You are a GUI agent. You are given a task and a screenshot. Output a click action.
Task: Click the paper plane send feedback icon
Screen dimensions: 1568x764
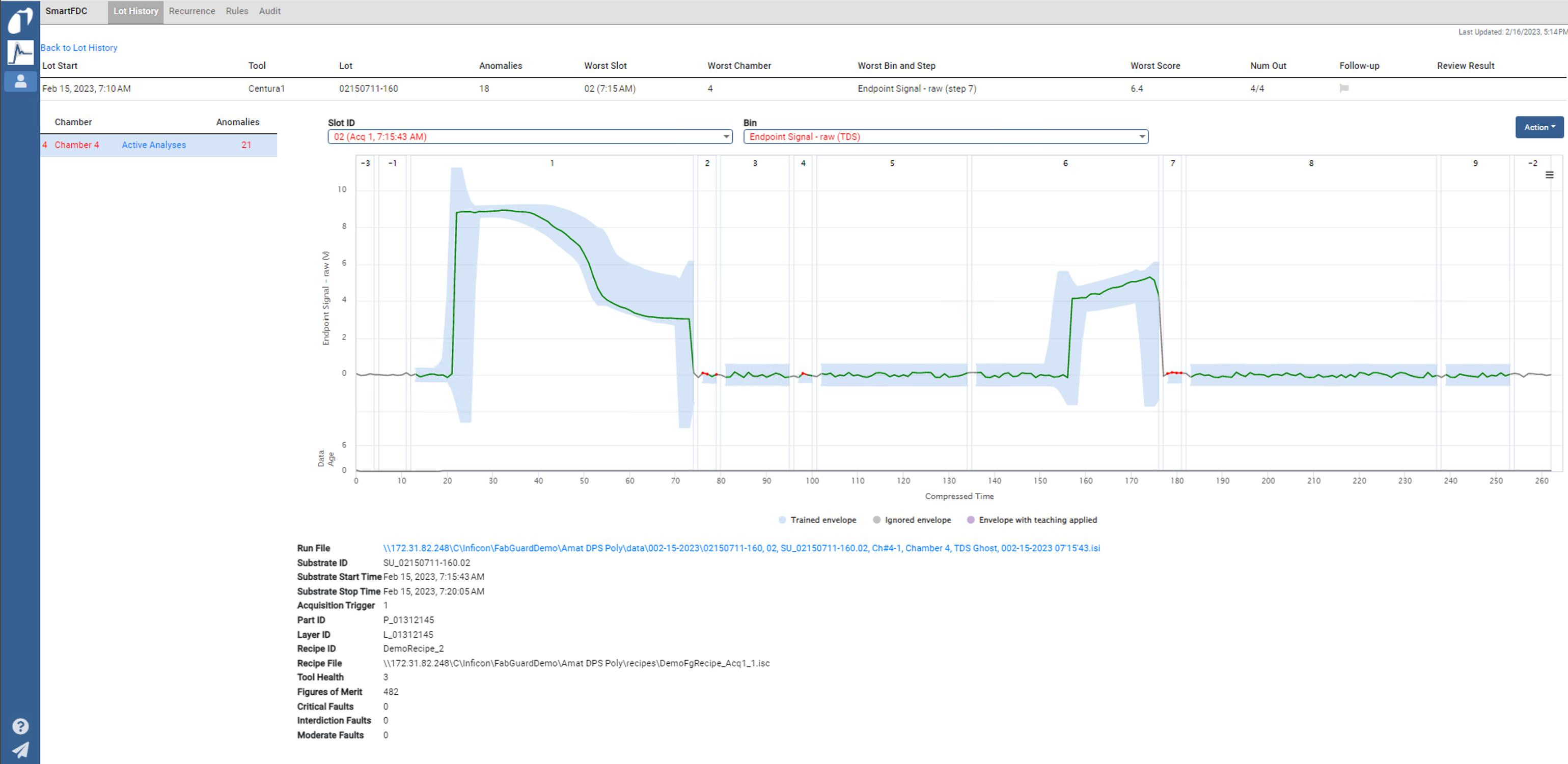[x=20, y=749]
